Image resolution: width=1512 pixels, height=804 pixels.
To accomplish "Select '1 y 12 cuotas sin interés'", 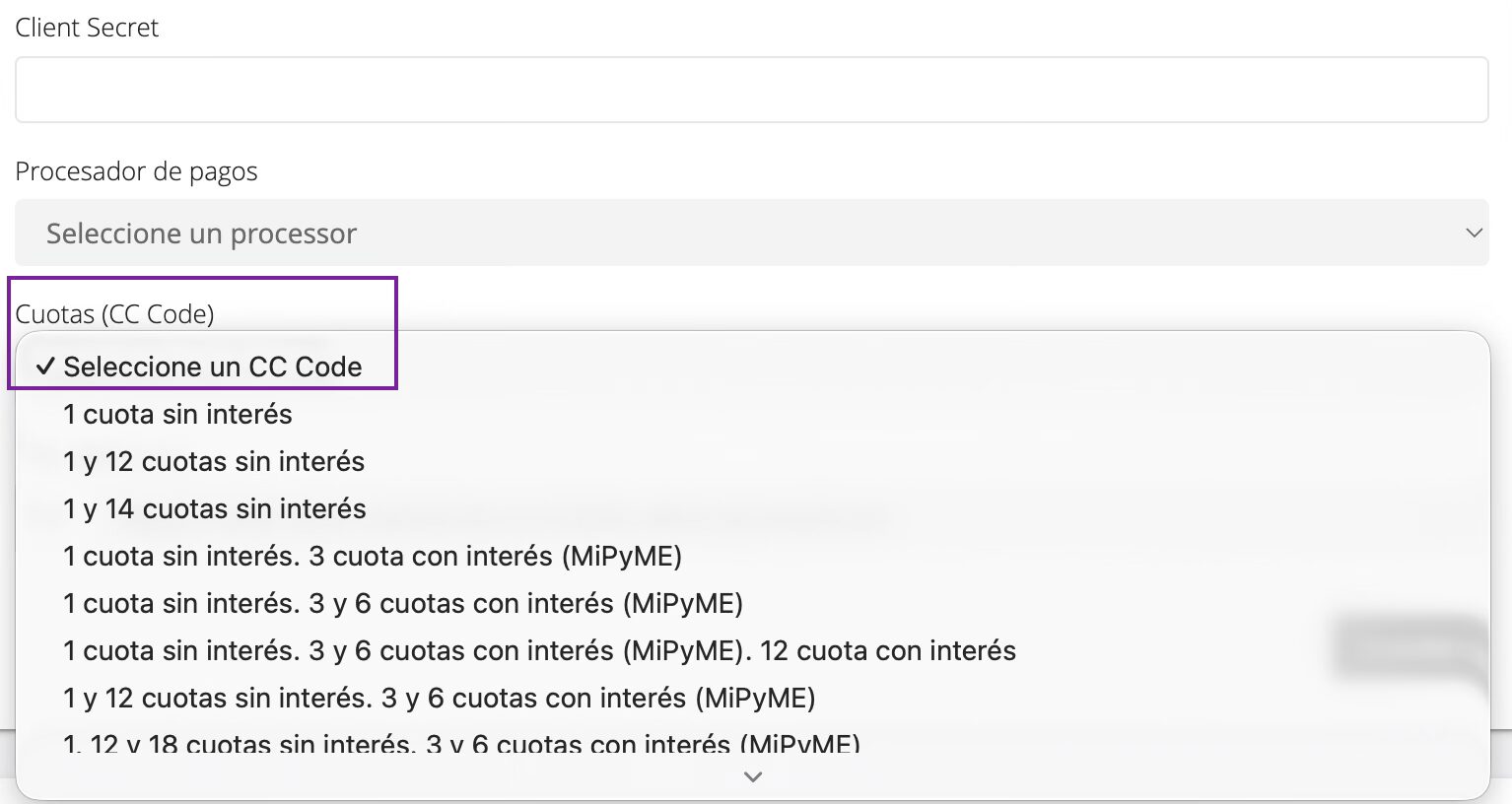I will (753, 461).
